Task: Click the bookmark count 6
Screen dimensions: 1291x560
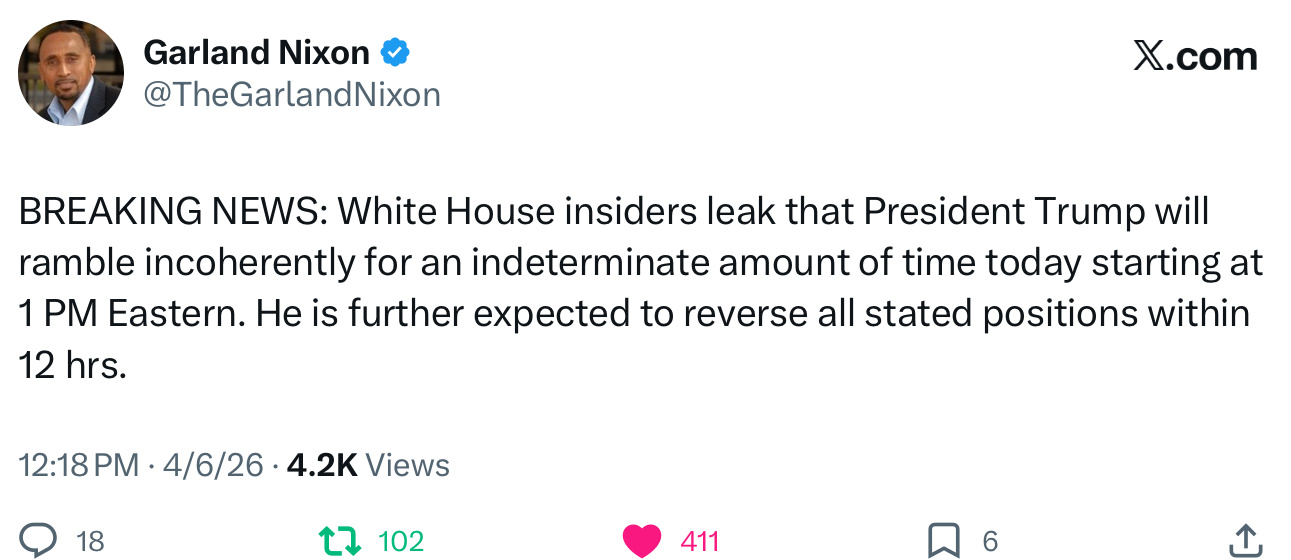Action: click(x=990, y=541)
